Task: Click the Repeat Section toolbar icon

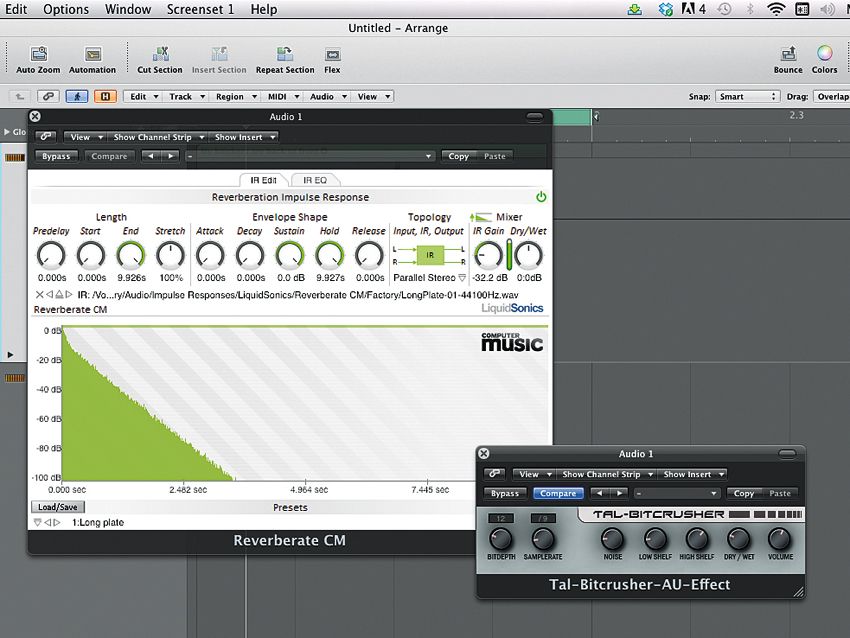Action: click(284, 60)
